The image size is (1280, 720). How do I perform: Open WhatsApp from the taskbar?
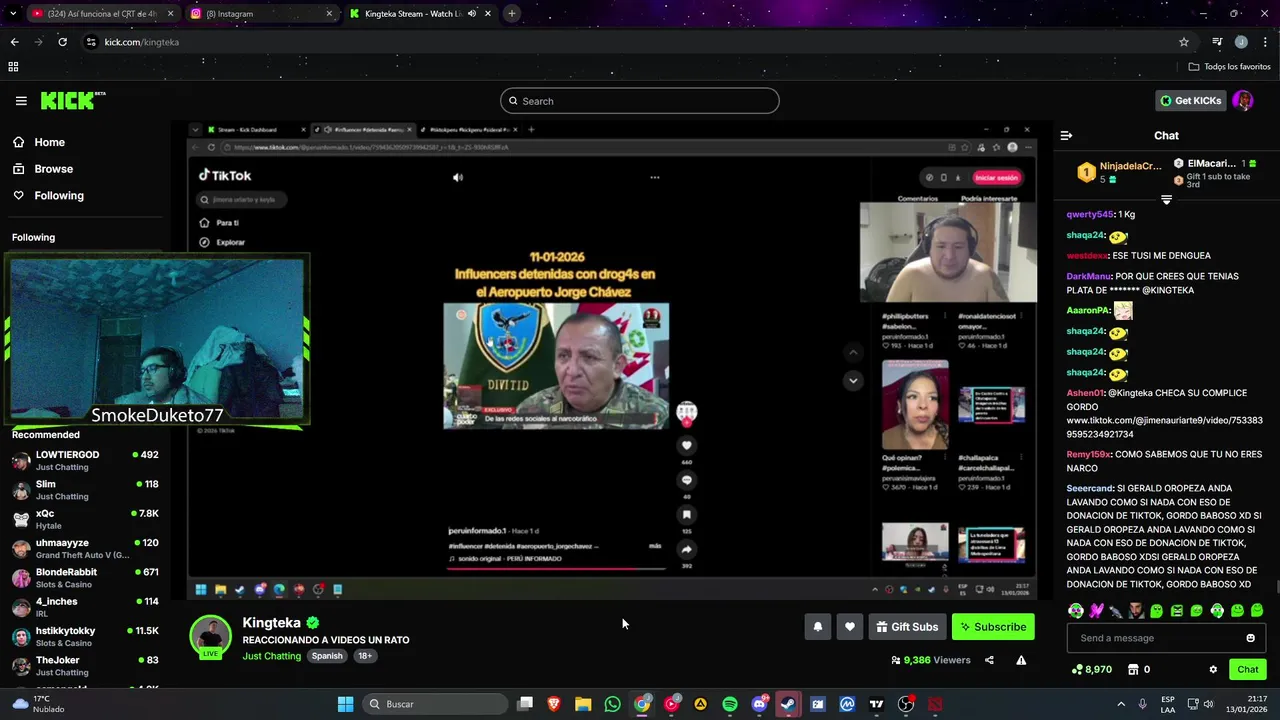612,704
